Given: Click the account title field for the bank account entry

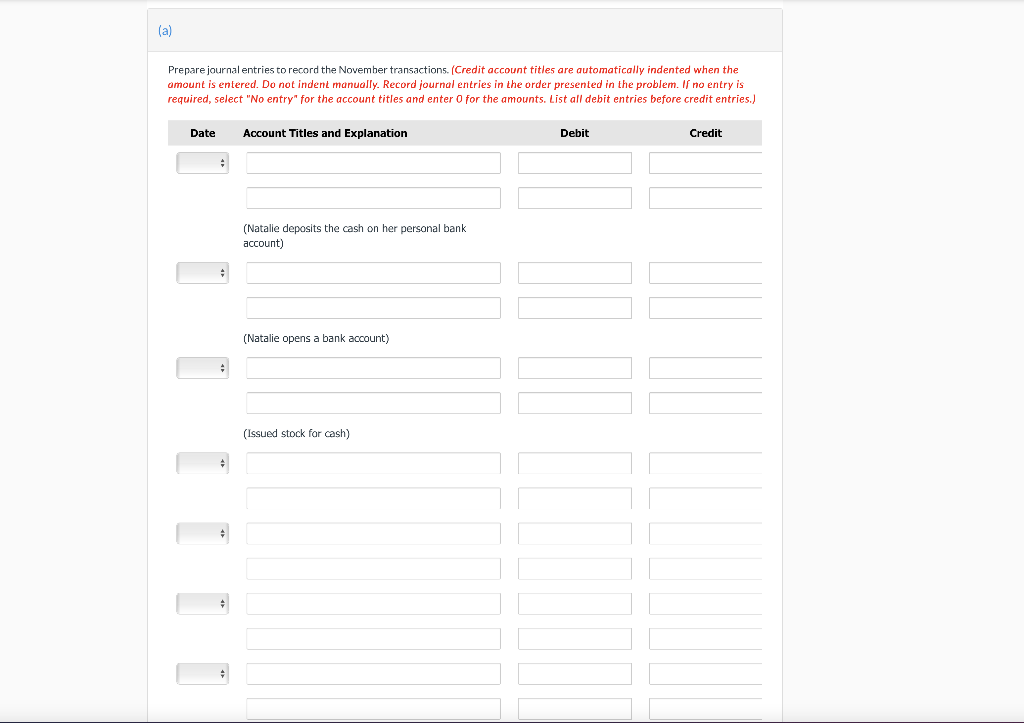Looking at the screenshot, I should [373, 272].
